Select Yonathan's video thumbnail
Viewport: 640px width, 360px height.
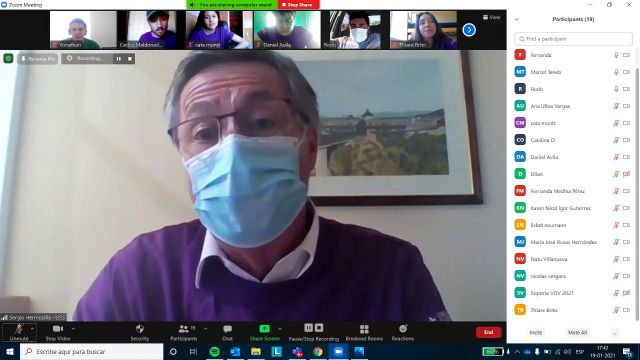pyautogui.click(x=83, y=30)
